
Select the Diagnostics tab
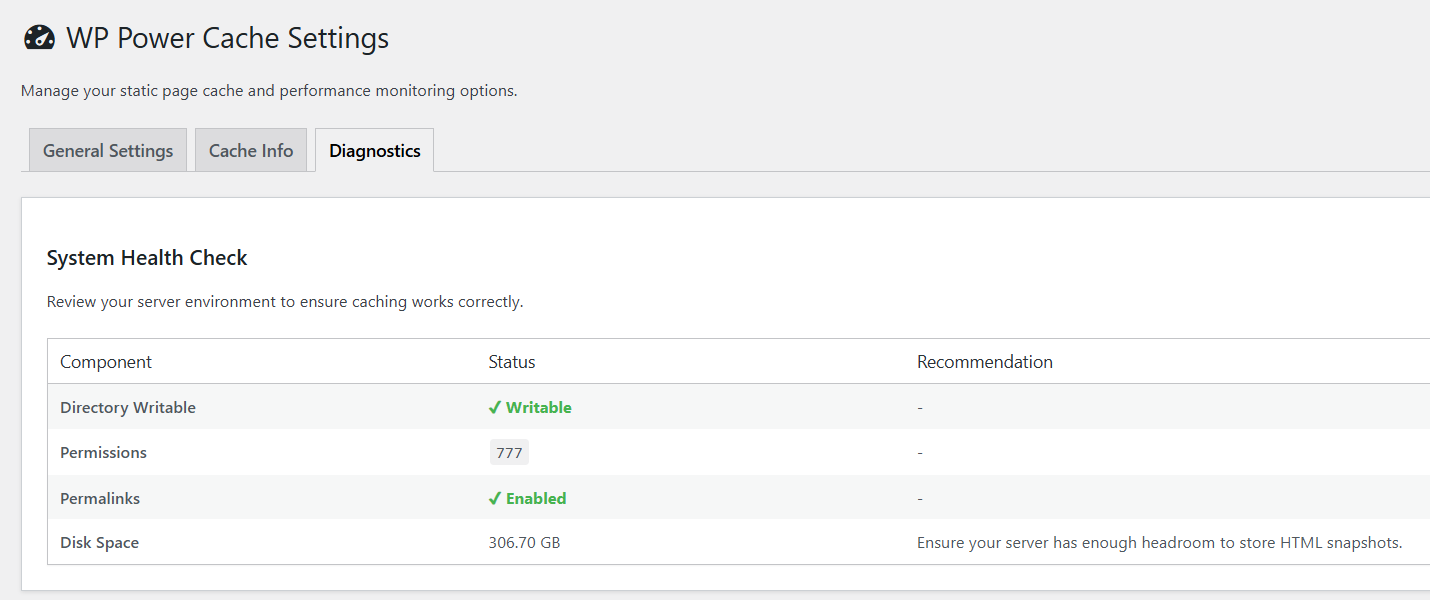[x=375, y=150]
